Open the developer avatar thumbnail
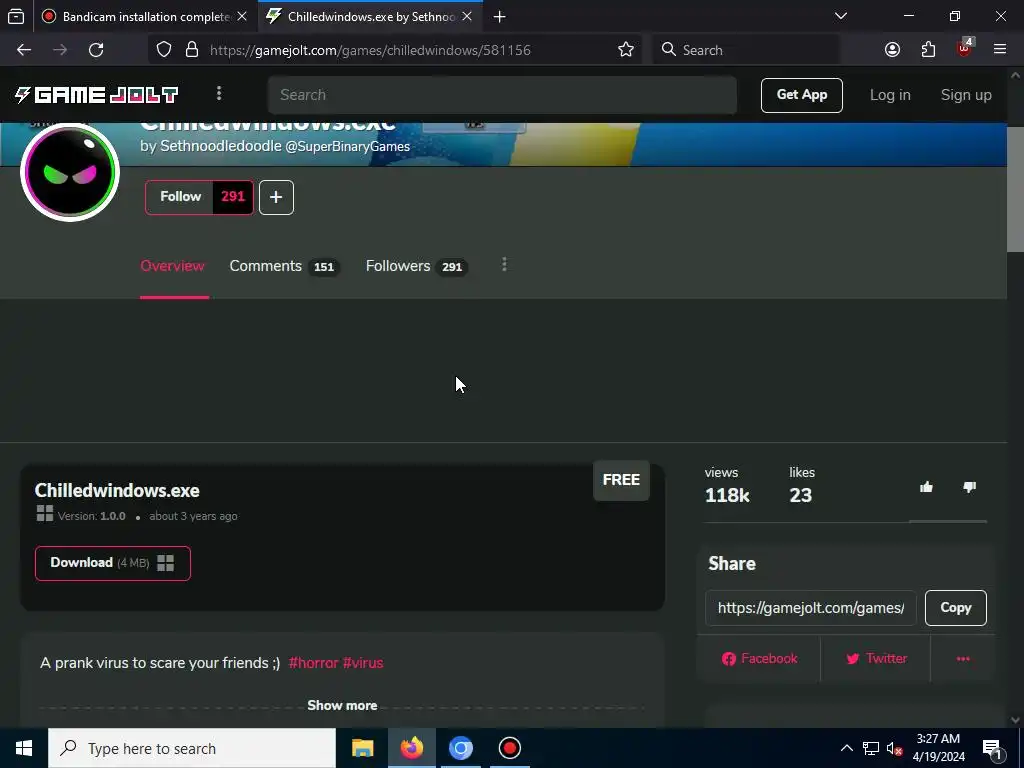 [70, 172]
